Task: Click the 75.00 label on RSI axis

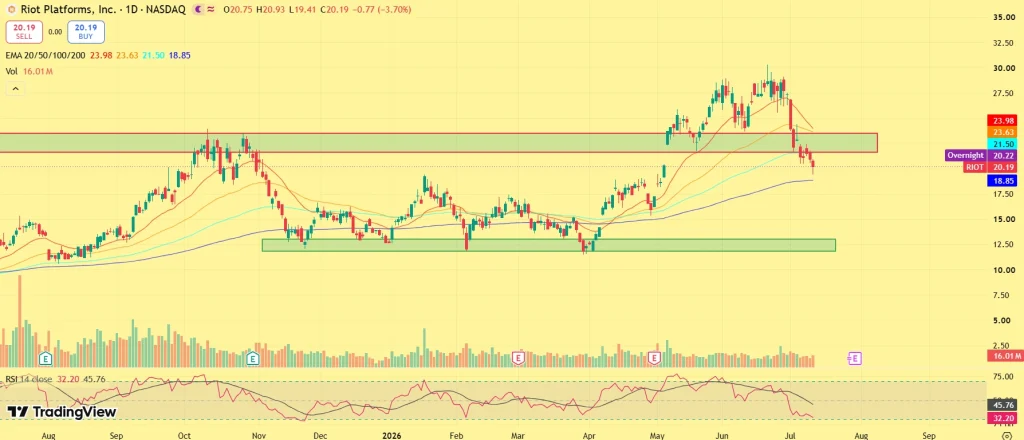Action: point(1004,376)
